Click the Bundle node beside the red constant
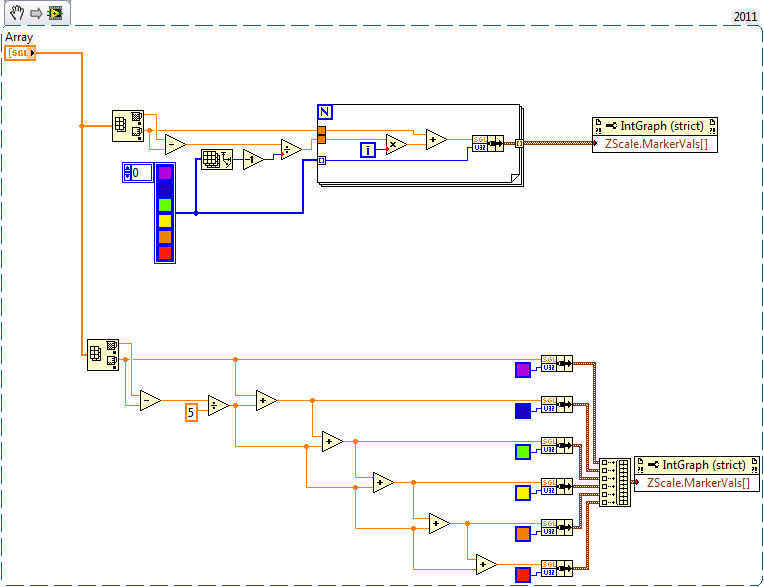Viewport: 764px width, 587px height. pyautogui.click(x=557, y=568)
